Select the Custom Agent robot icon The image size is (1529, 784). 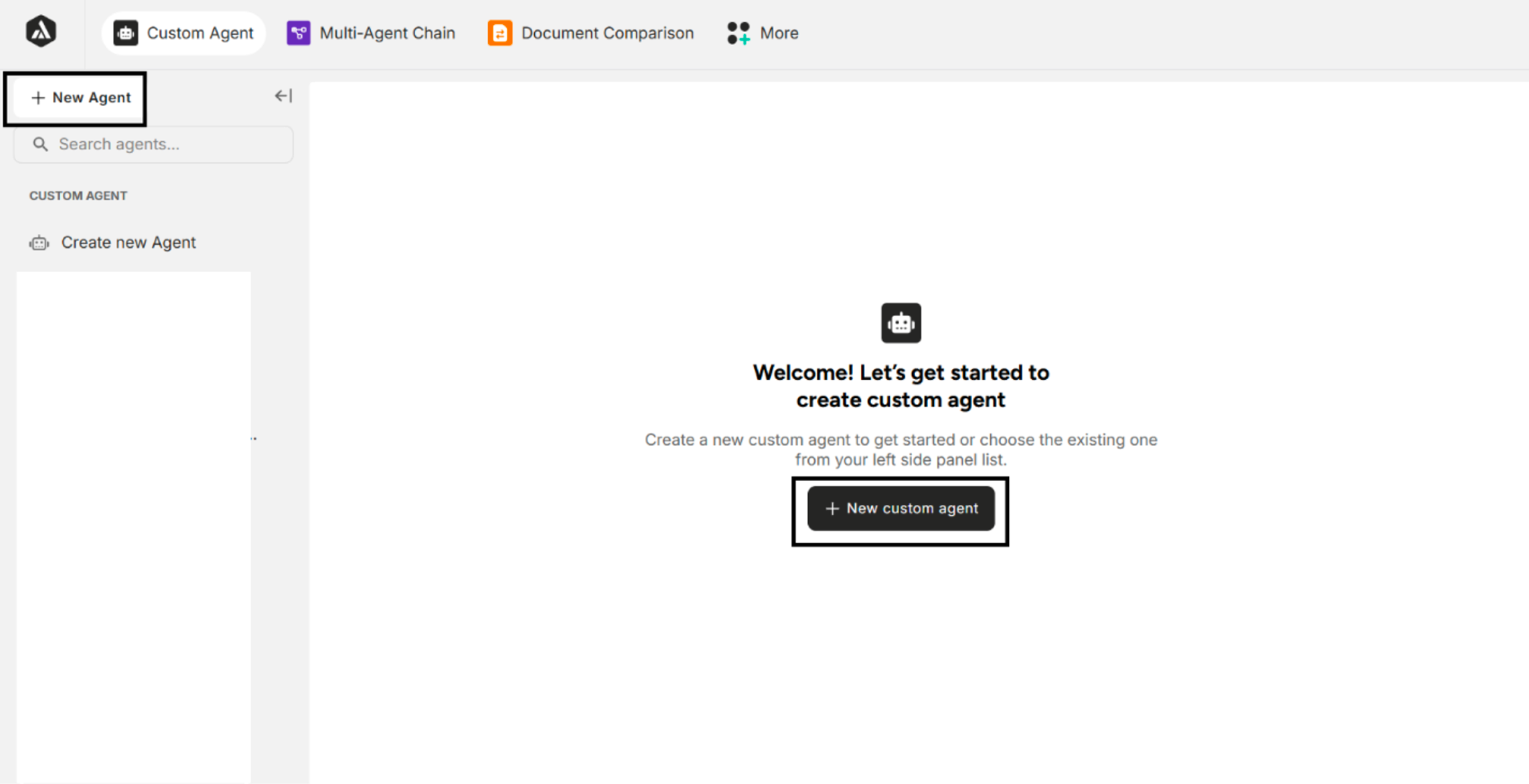(x=125, y=33)
